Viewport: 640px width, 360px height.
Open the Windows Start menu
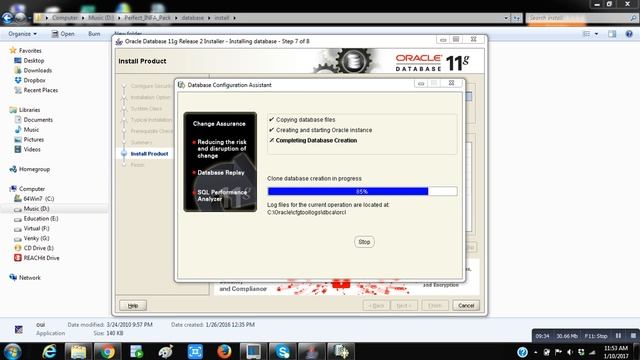click(x=12, y=351)
